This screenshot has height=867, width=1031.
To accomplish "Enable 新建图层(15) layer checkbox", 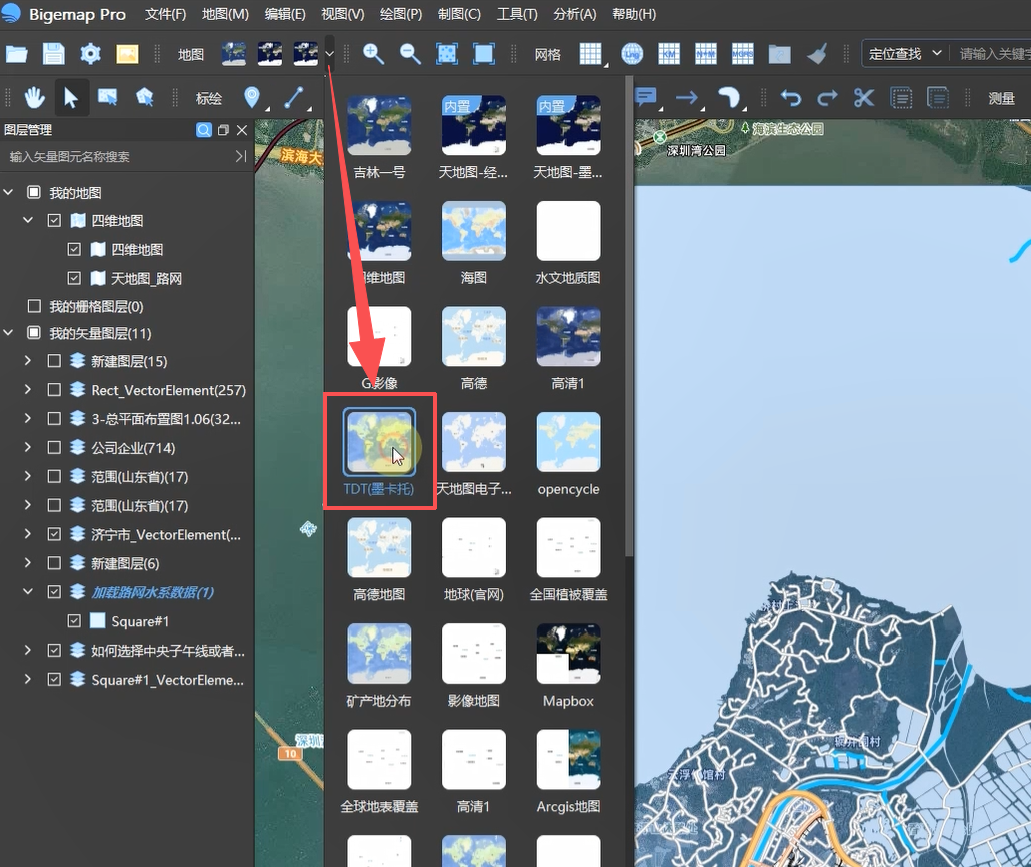I will [x=55, y=361].
